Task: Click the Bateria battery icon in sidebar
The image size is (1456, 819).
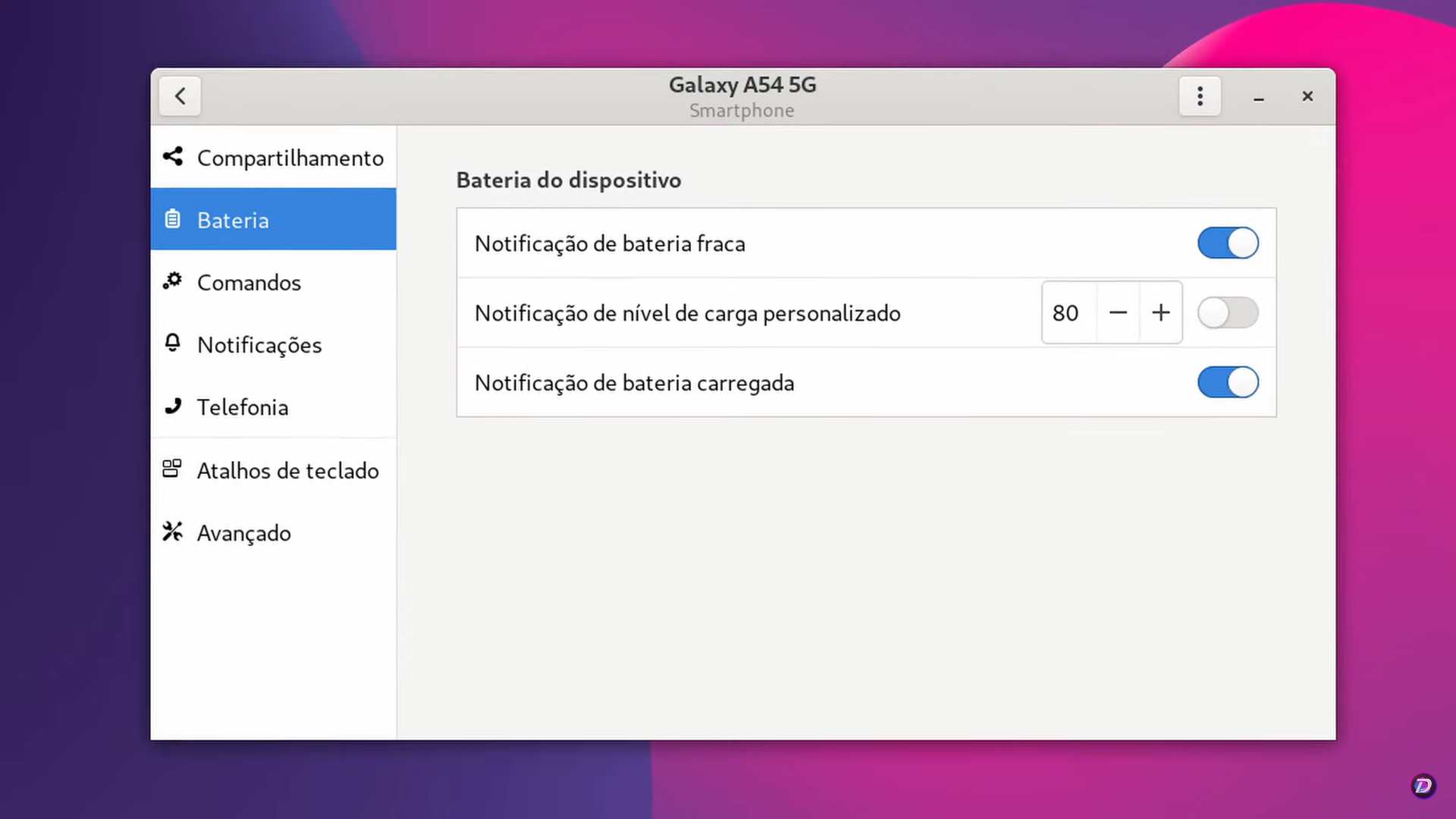Action: point(173,219)
